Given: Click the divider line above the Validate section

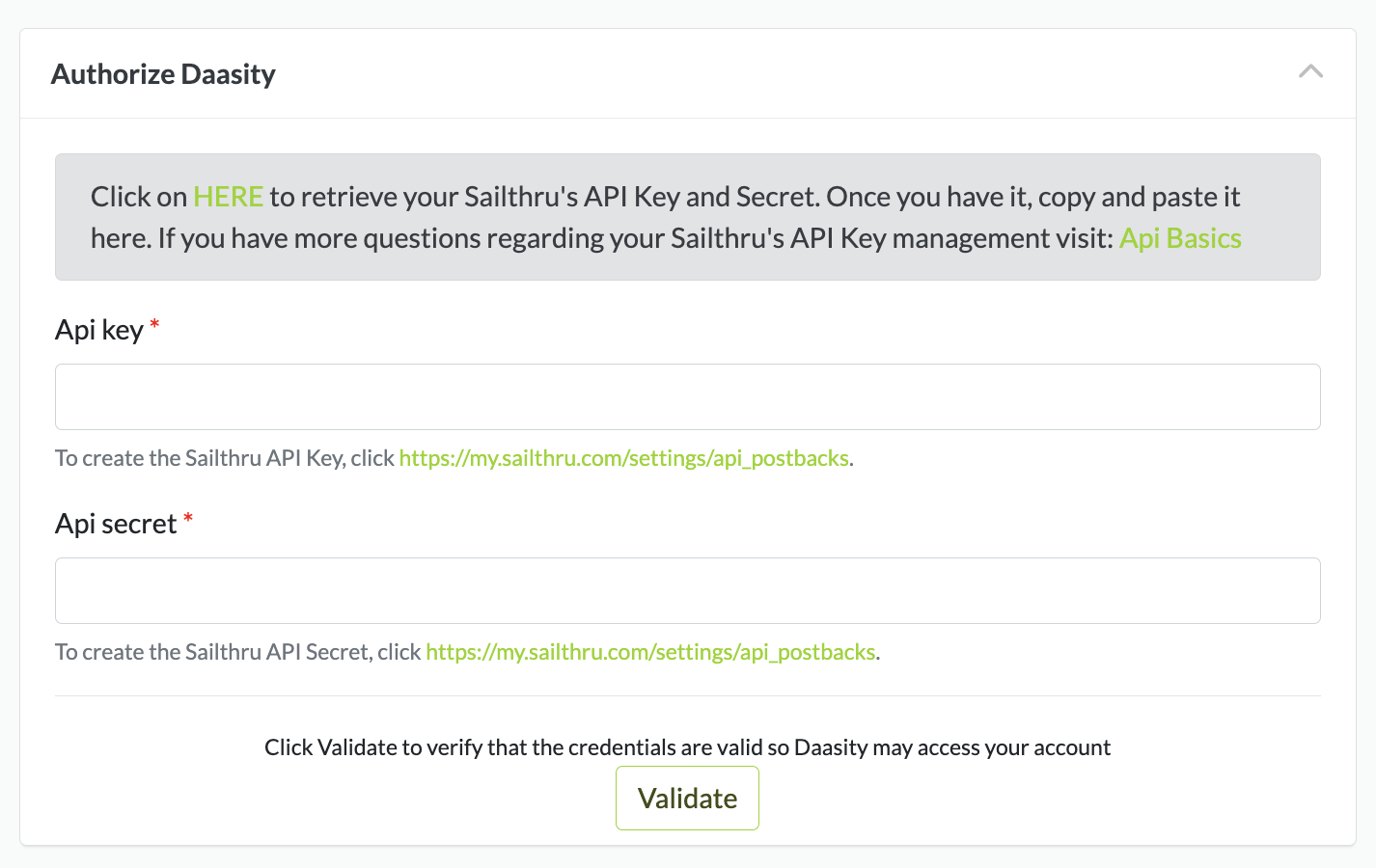Looking at the screenshot, I should tap(687, 695).
